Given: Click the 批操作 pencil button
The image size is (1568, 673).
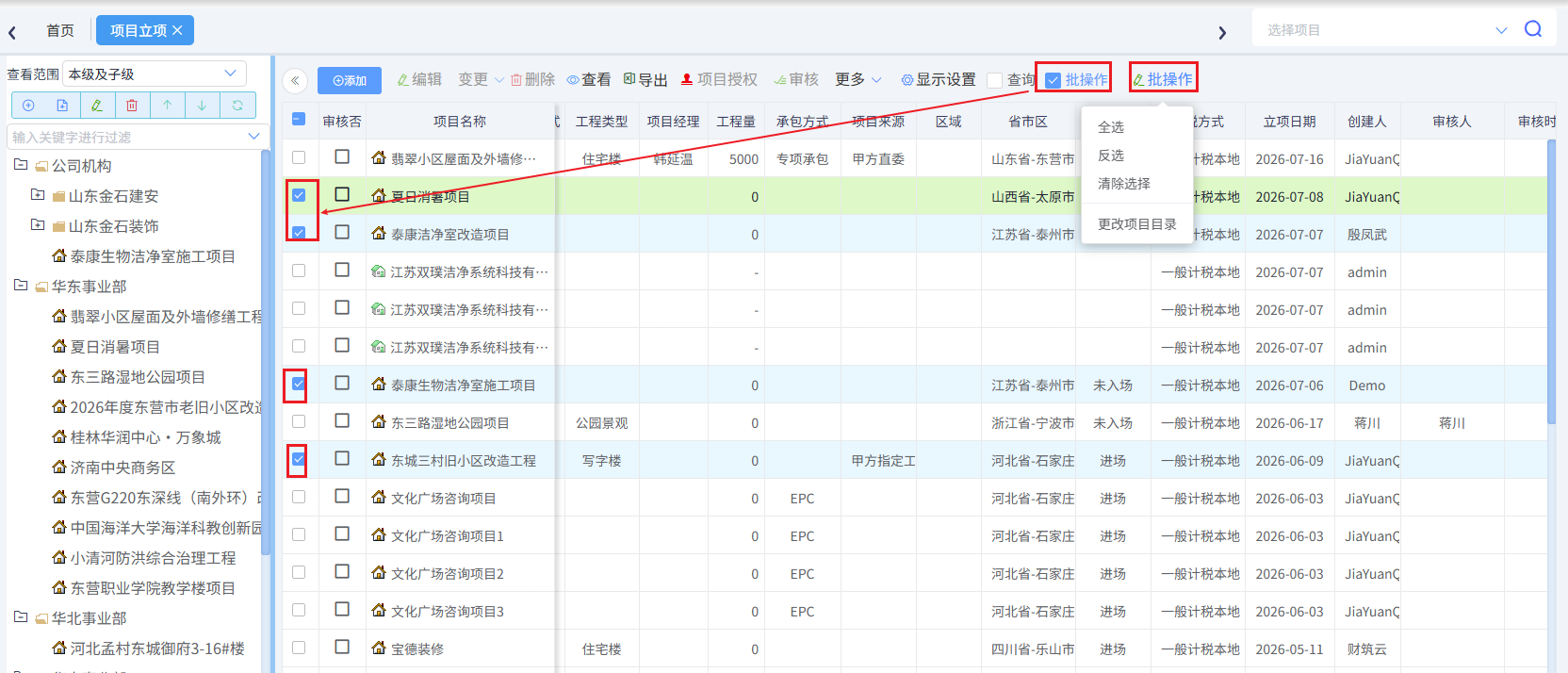Looking at the screenshot, I should click(x=1163, y=80).
